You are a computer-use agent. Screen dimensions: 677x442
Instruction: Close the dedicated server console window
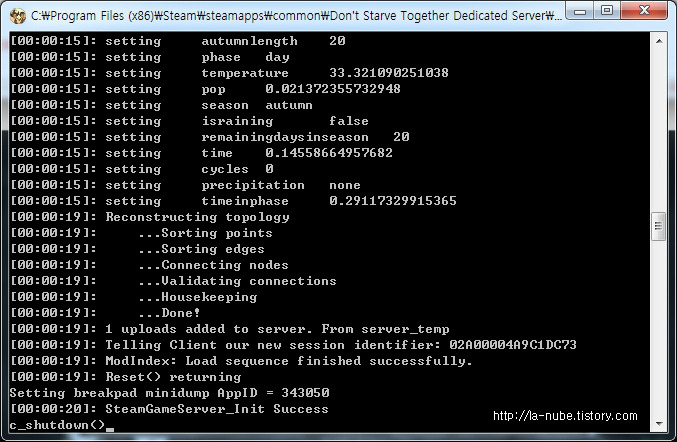(x=644, y=10)
